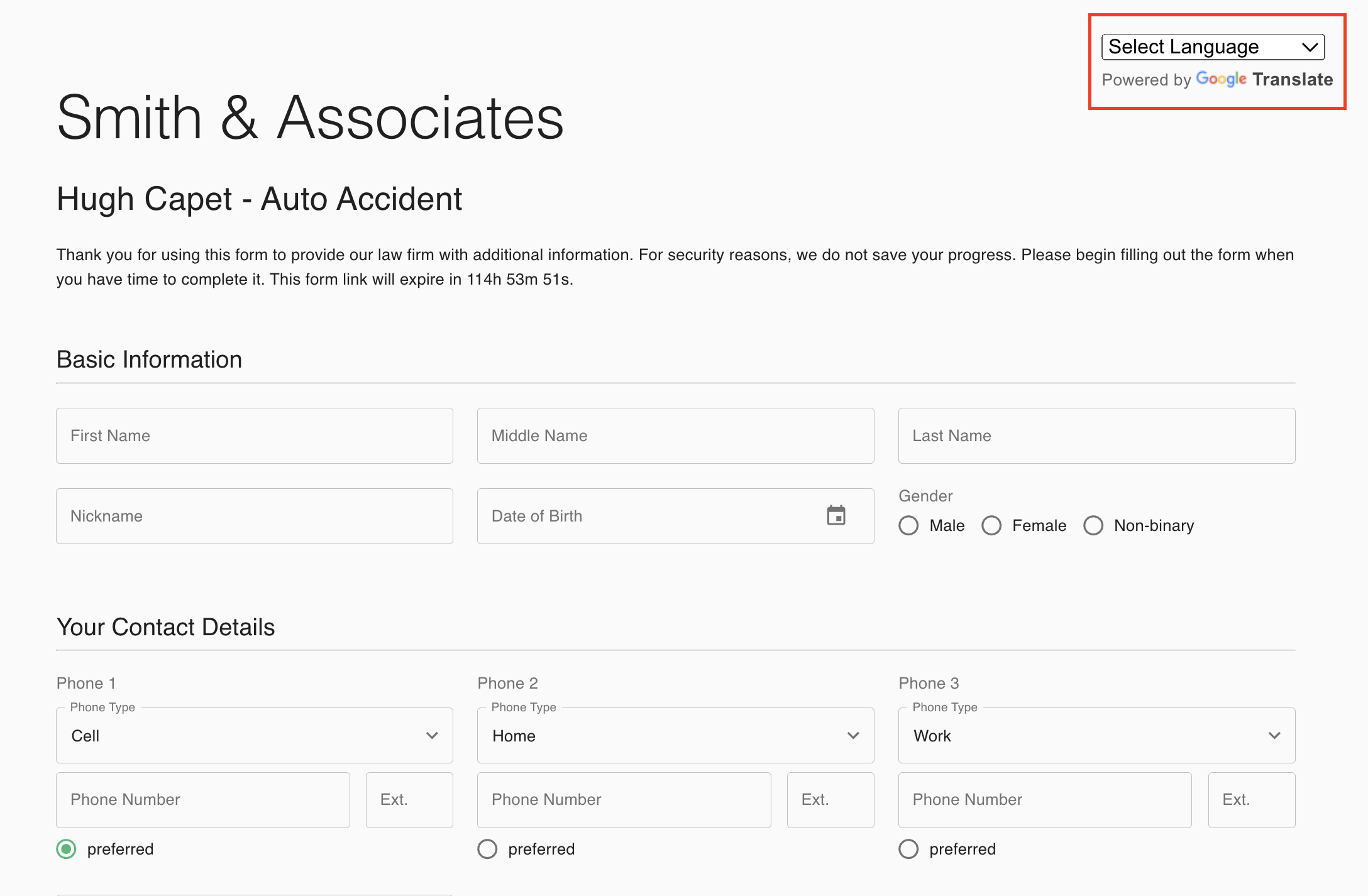The height and width of the screenshot is (896, 1368).
Task: Click the Nickname input field
Action: click(x=254, y=516)
